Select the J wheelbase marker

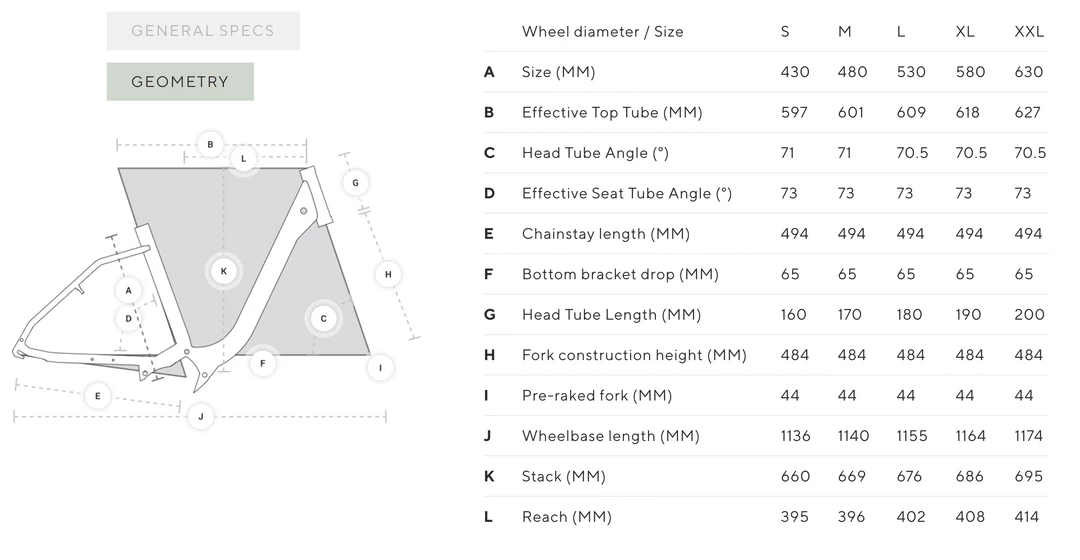(x=201, y=416)
